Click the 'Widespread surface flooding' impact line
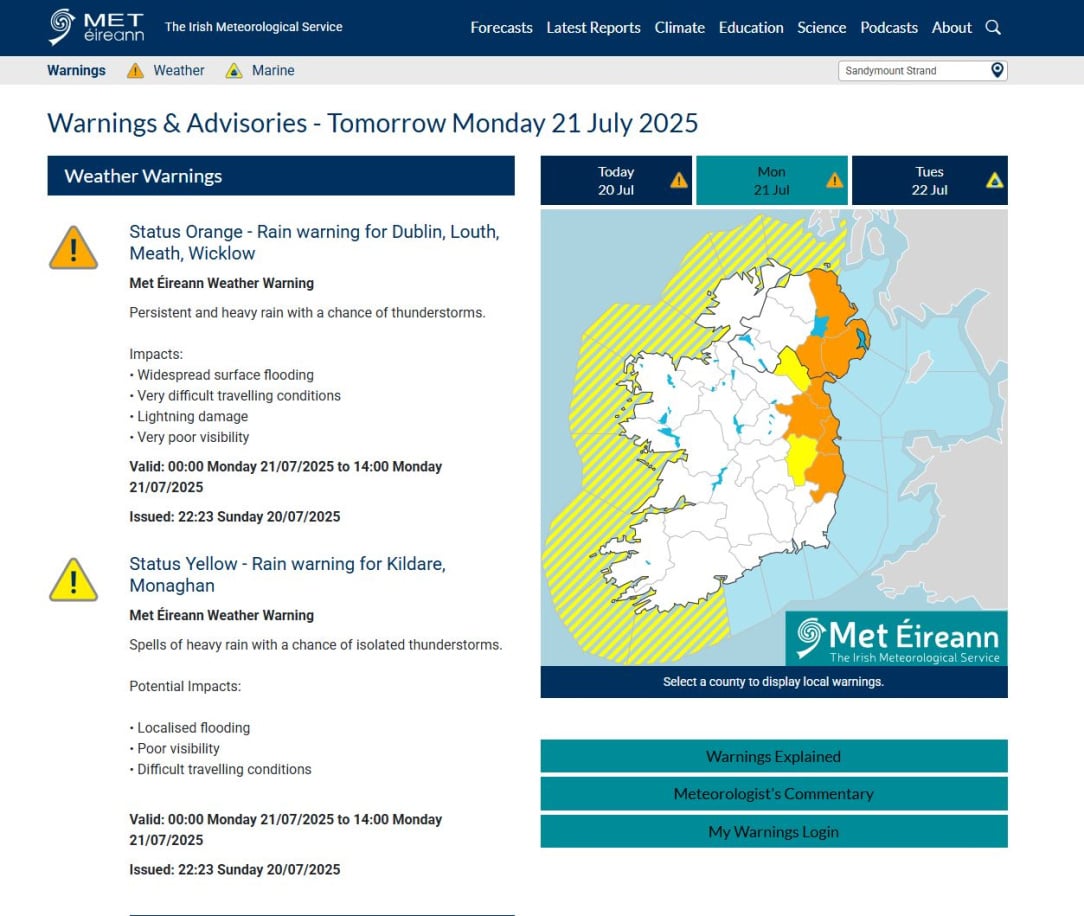This screenshot has width=1084, height=916. point(221,375)
